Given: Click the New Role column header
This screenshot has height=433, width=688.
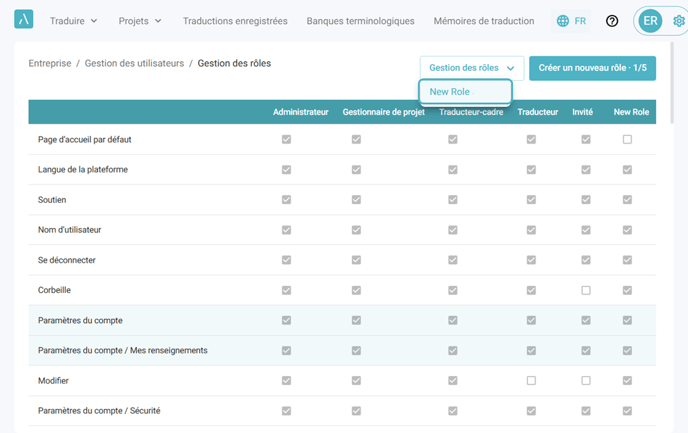Looking at the screenshot, I should (x=631, y=112).
